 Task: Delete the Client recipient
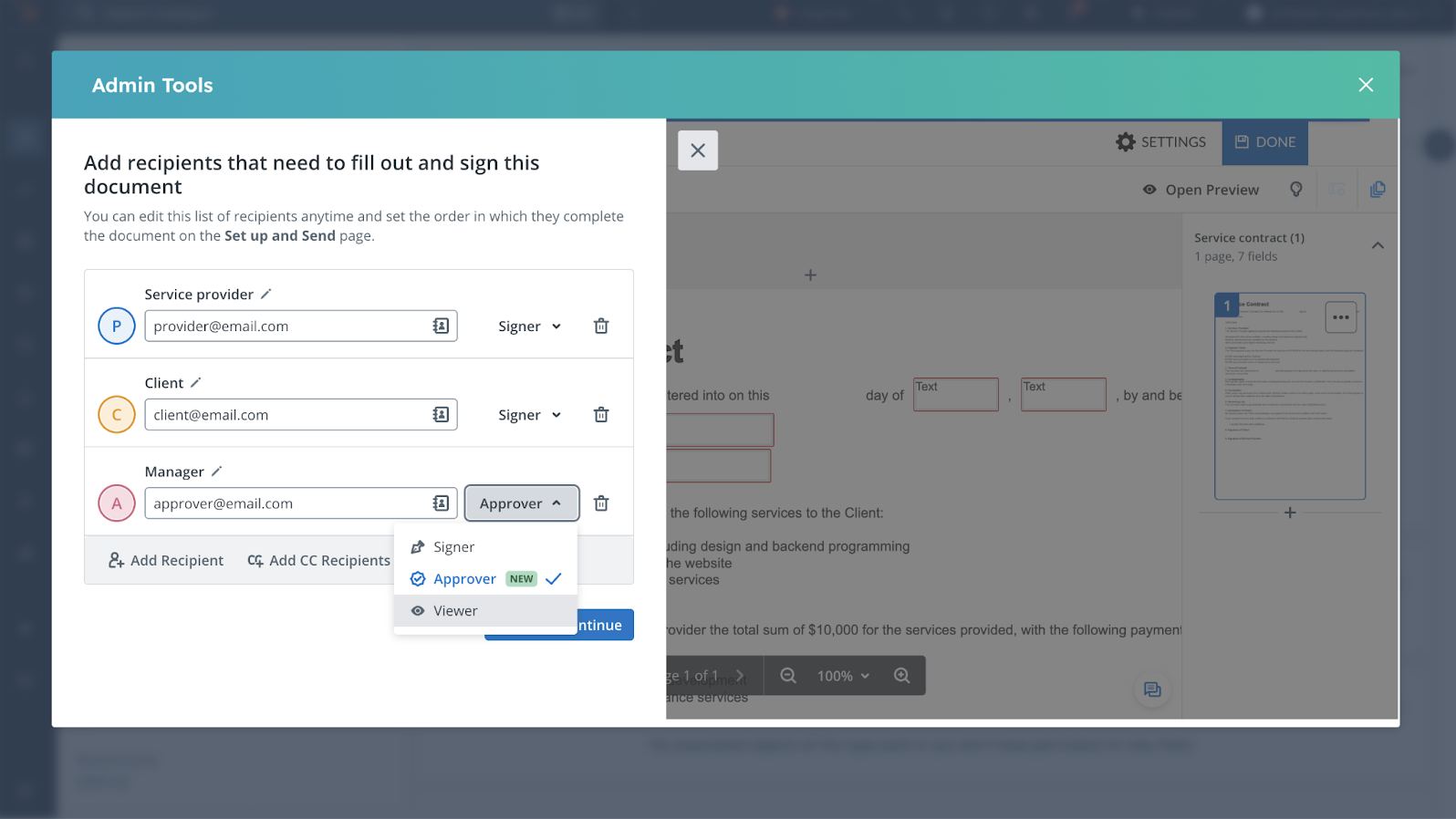click(x=601, y=414)
